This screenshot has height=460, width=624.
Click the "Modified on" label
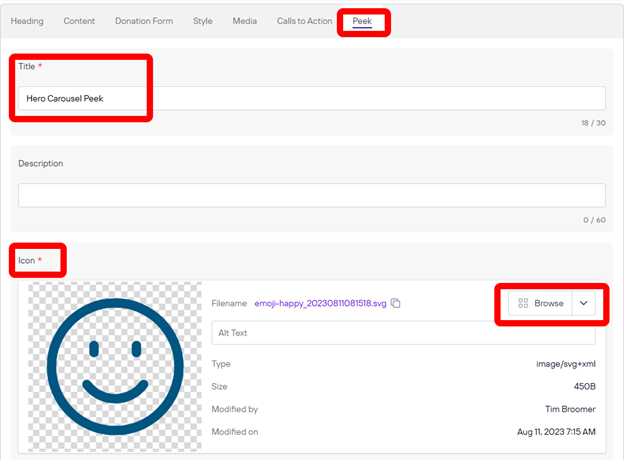(x=235, y=432)
